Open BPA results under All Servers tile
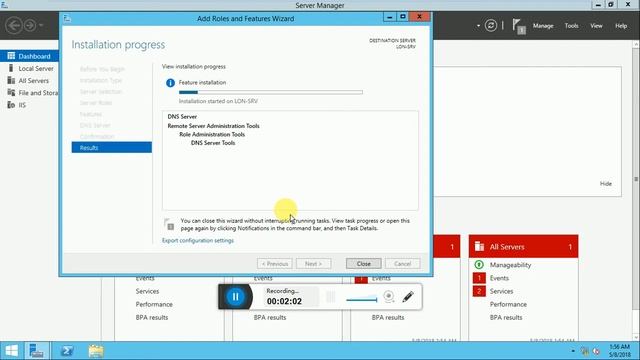This screenshot has width=640, height=360. 506,317
